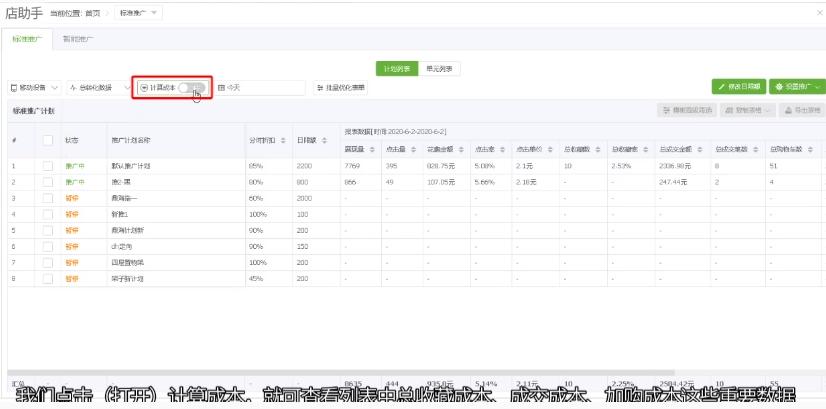Screen dimensions: 826x409
Task: Open the gray 定制表格 dropdown
Action: pos(748,110)
